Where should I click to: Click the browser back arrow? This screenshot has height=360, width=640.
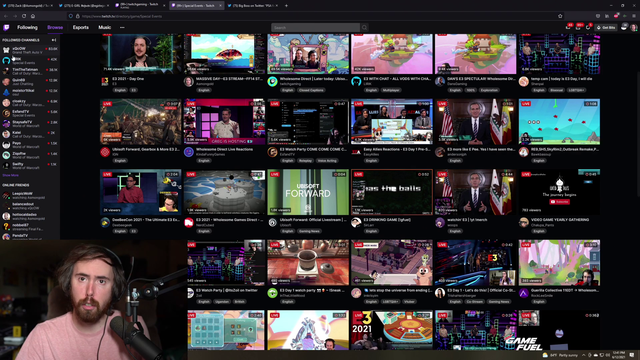click(x=6, y=16)
